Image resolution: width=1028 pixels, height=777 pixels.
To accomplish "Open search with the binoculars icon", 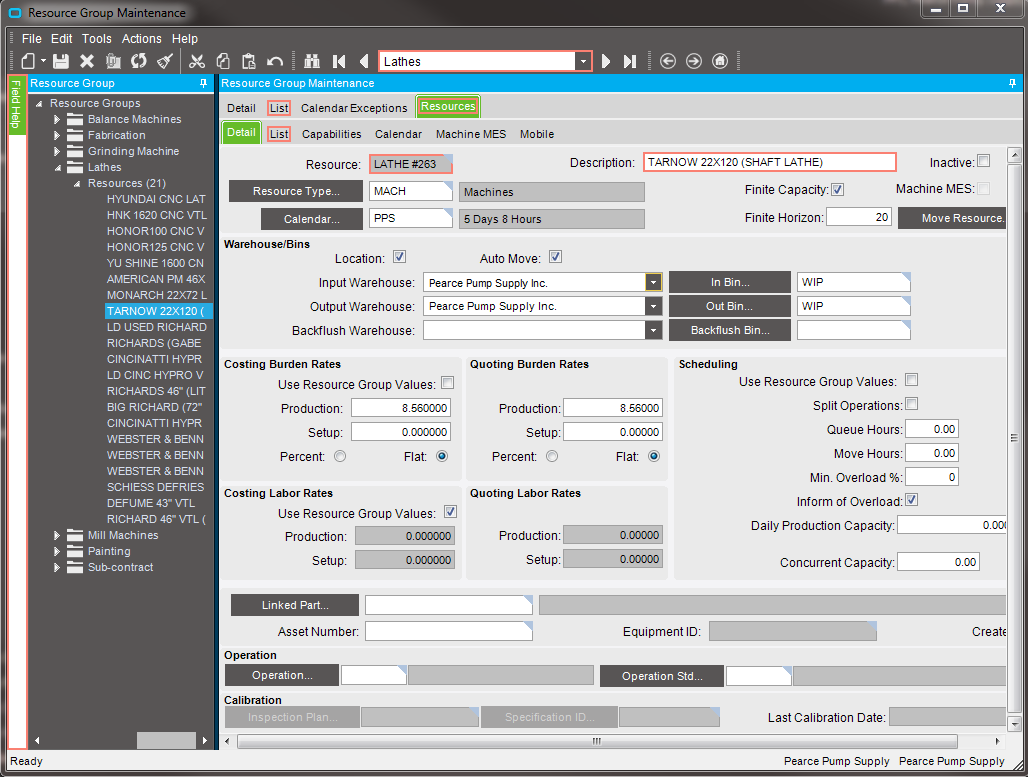I will pyautogui.click(x=311, y=61).
